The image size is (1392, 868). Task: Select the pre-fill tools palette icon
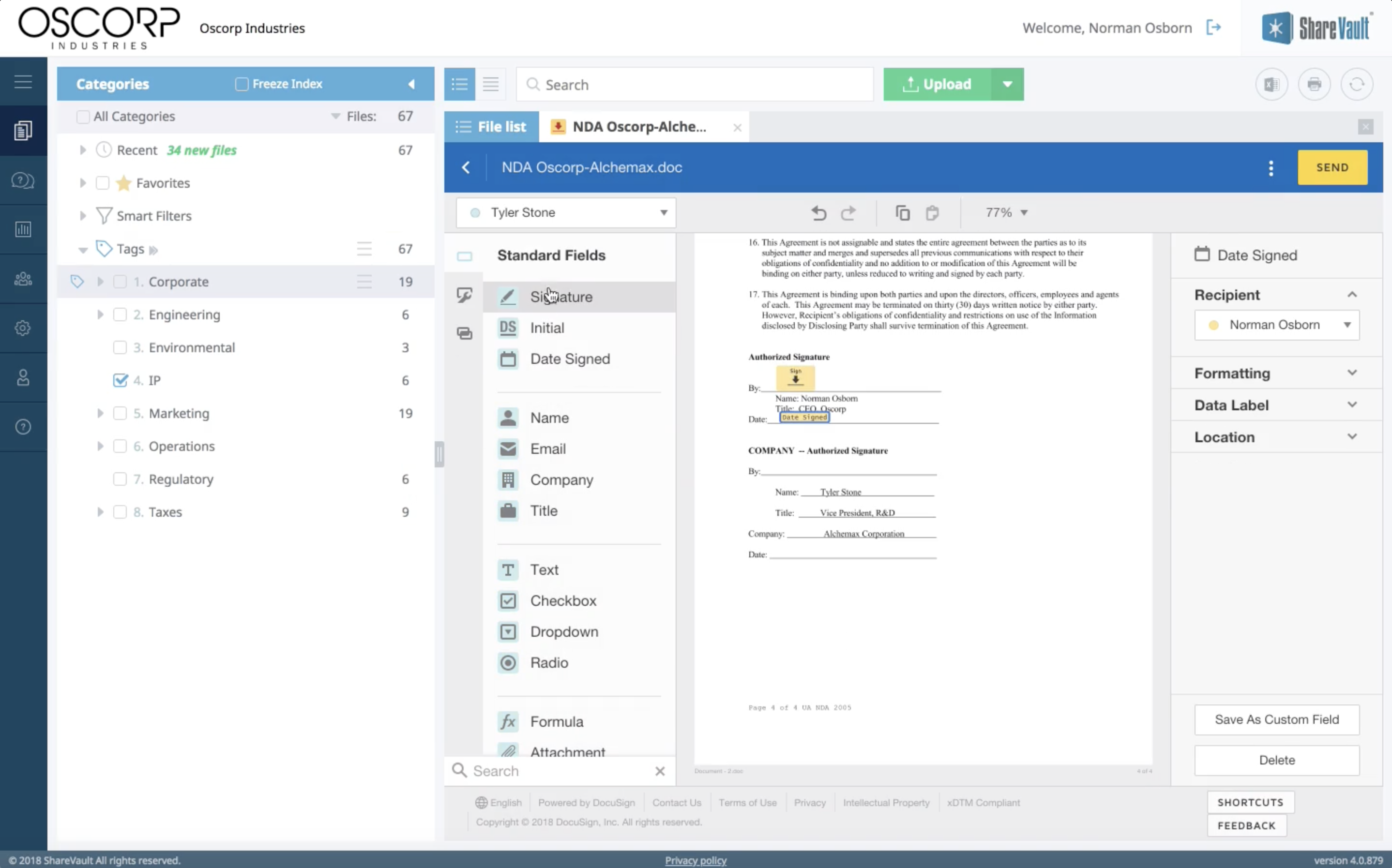(x=465, y=333)
